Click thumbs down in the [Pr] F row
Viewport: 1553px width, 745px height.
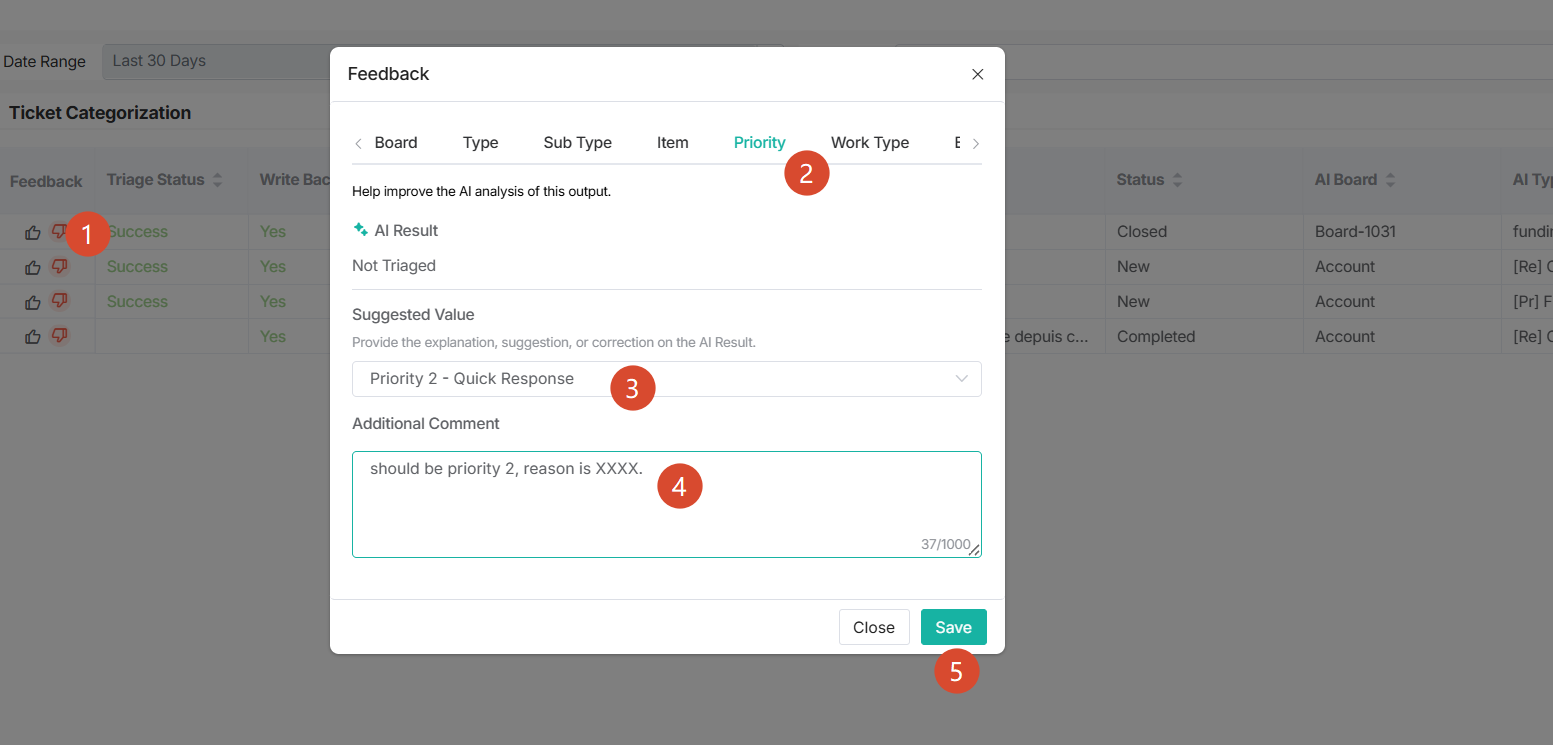coord(59,302)
